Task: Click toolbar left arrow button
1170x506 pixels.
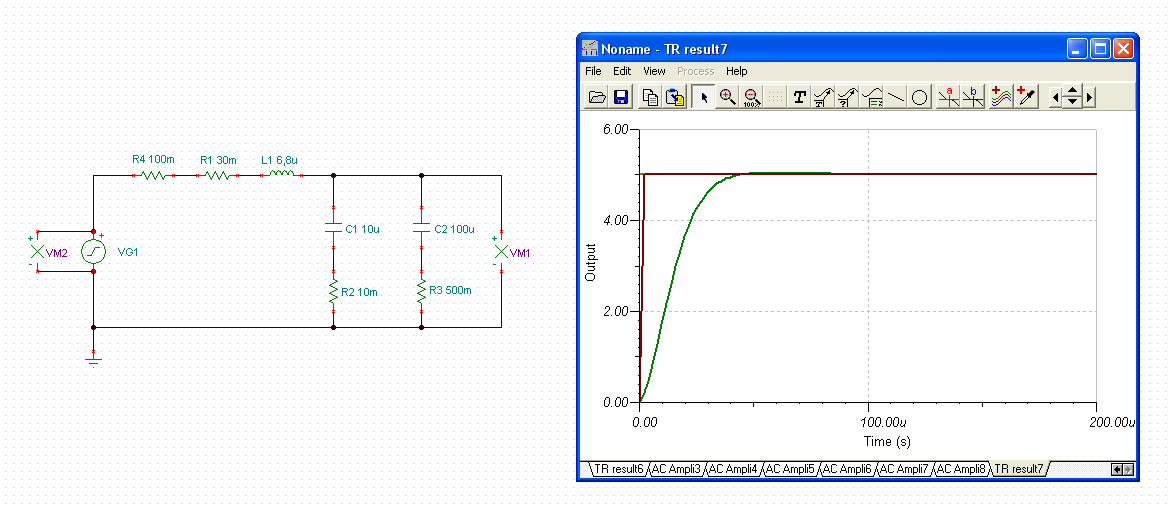Action: click(1055, 97)
